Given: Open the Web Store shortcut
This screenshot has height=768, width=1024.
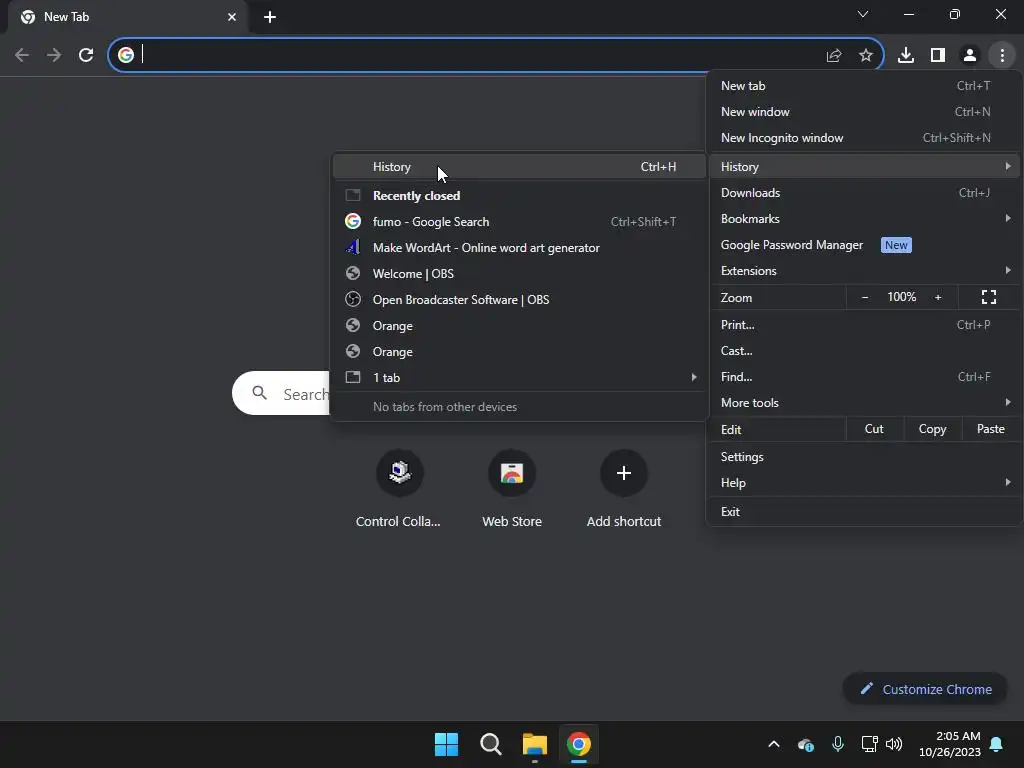Looking at the screenshot, I should point(512,487).
